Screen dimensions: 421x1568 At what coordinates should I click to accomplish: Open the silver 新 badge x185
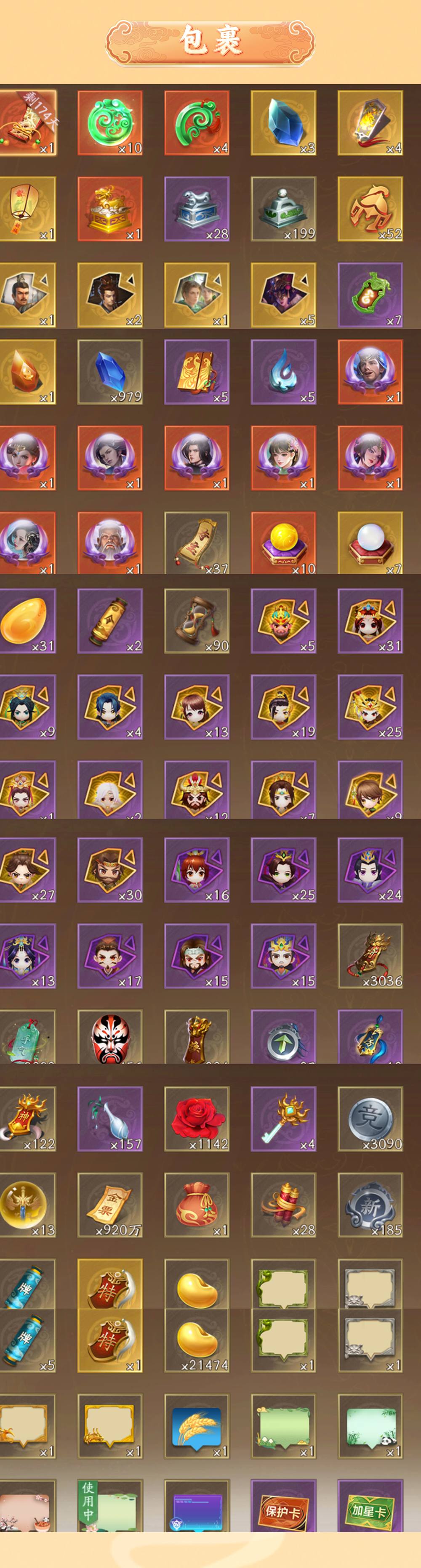370,1205
